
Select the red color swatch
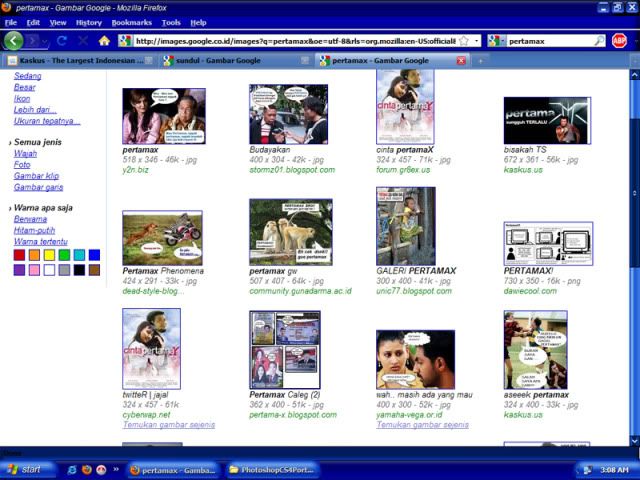pos(19,255)
